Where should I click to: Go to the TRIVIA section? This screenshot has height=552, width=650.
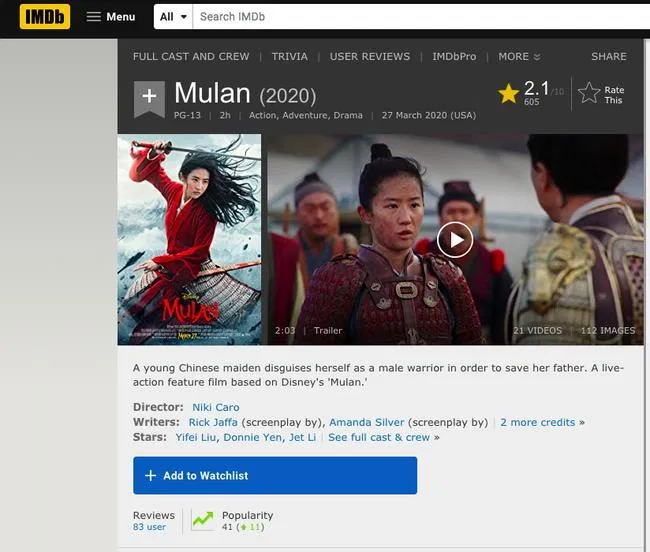[290, 57]
